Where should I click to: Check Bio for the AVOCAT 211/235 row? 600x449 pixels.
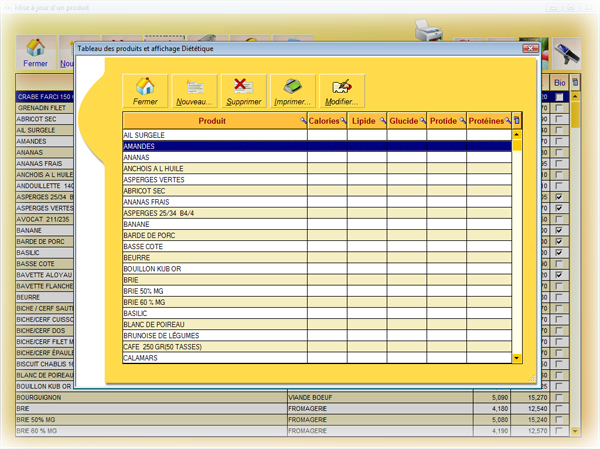coord(559,219)
